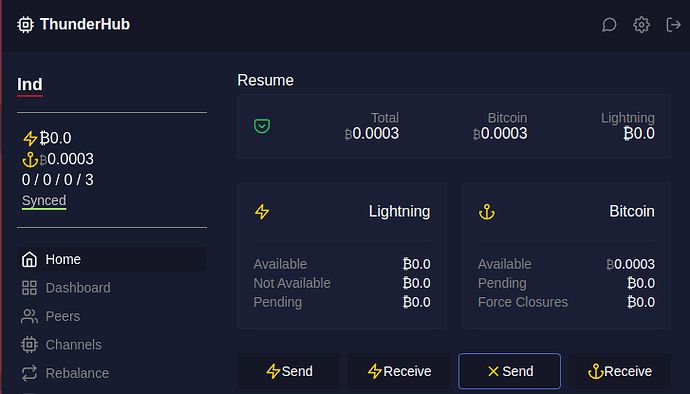This screenshot has width=690, height=394.
Task: Click the Bitcoin card title
Action: (x=632, y=211)
